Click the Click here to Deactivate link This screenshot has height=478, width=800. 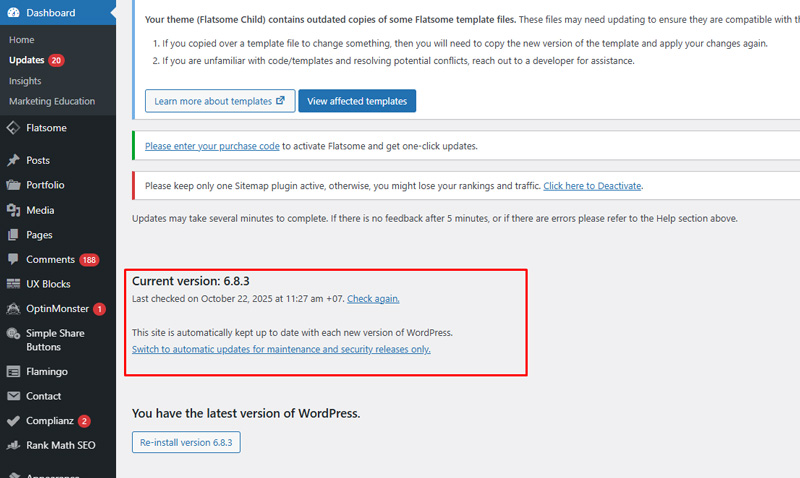(x=592, y=186)
